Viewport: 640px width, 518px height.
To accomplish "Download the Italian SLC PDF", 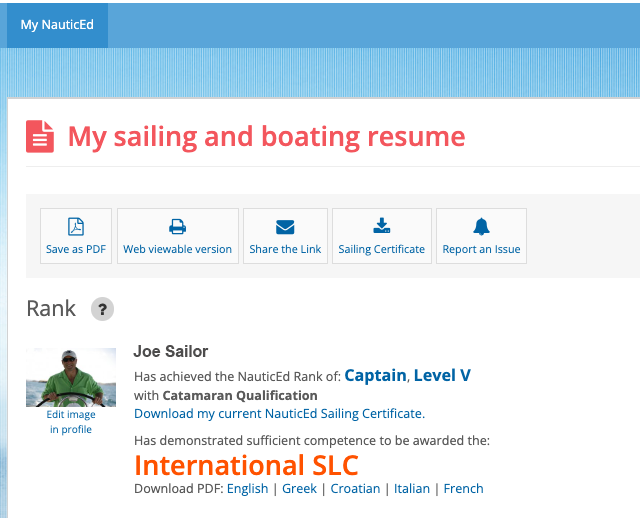I will tap(412, 489).
